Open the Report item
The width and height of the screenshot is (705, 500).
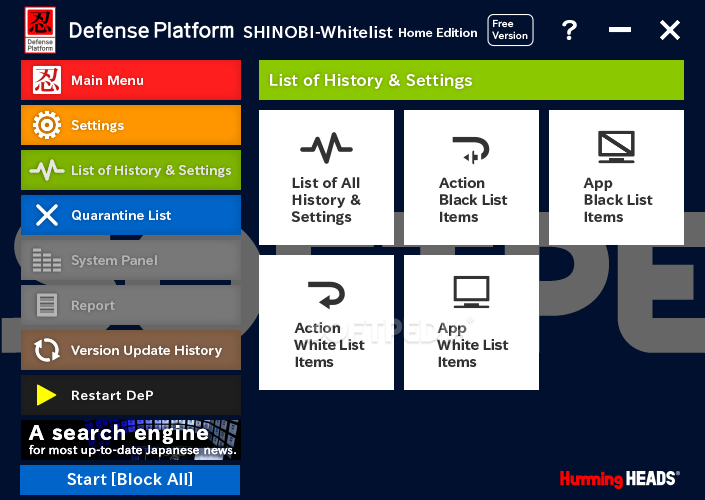point(131,305)
